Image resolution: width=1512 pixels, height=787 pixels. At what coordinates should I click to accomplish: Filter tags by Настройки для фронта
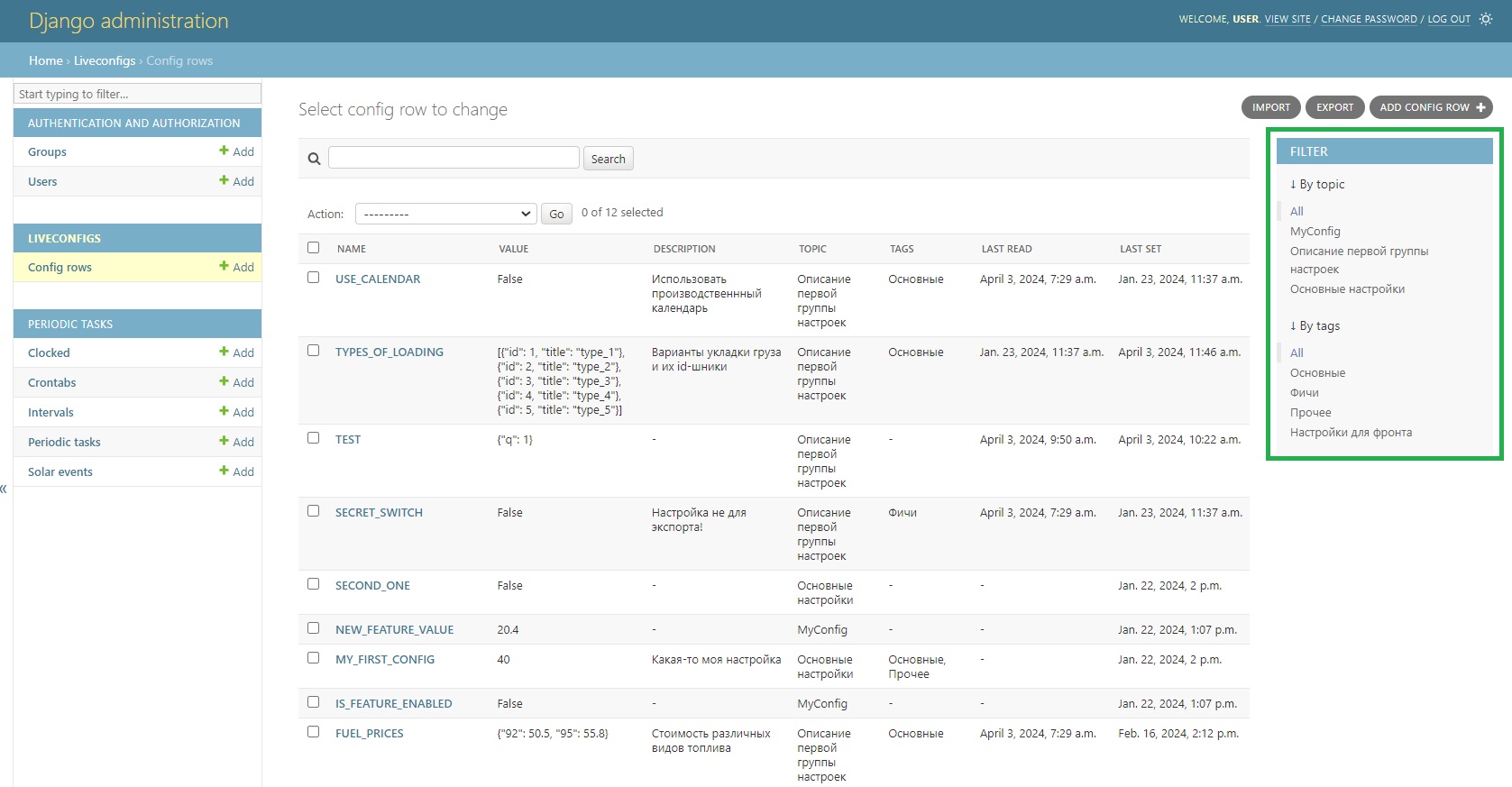1351,432
